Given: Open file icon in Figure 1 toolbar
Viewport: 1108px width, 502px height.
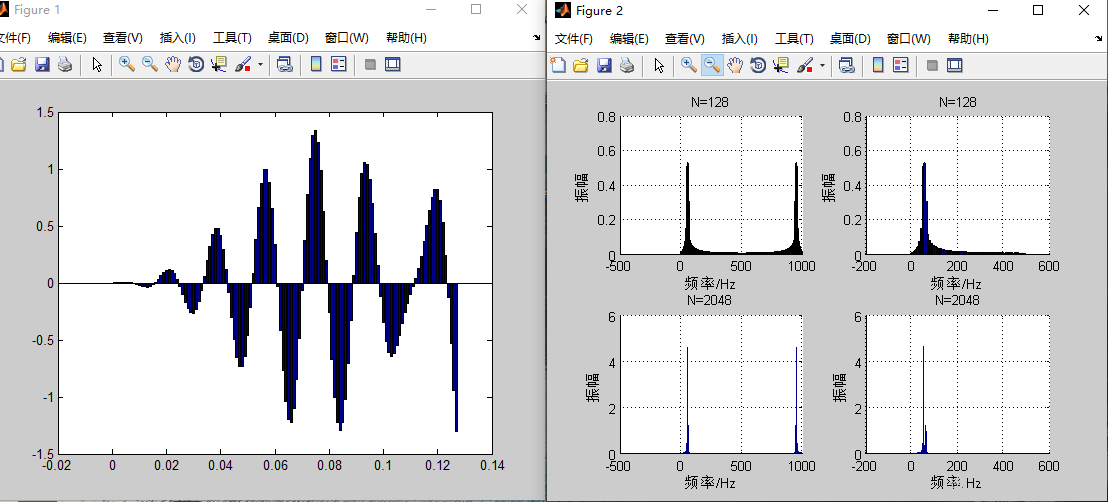Looking at the screenshot, I should coord(18,65).
